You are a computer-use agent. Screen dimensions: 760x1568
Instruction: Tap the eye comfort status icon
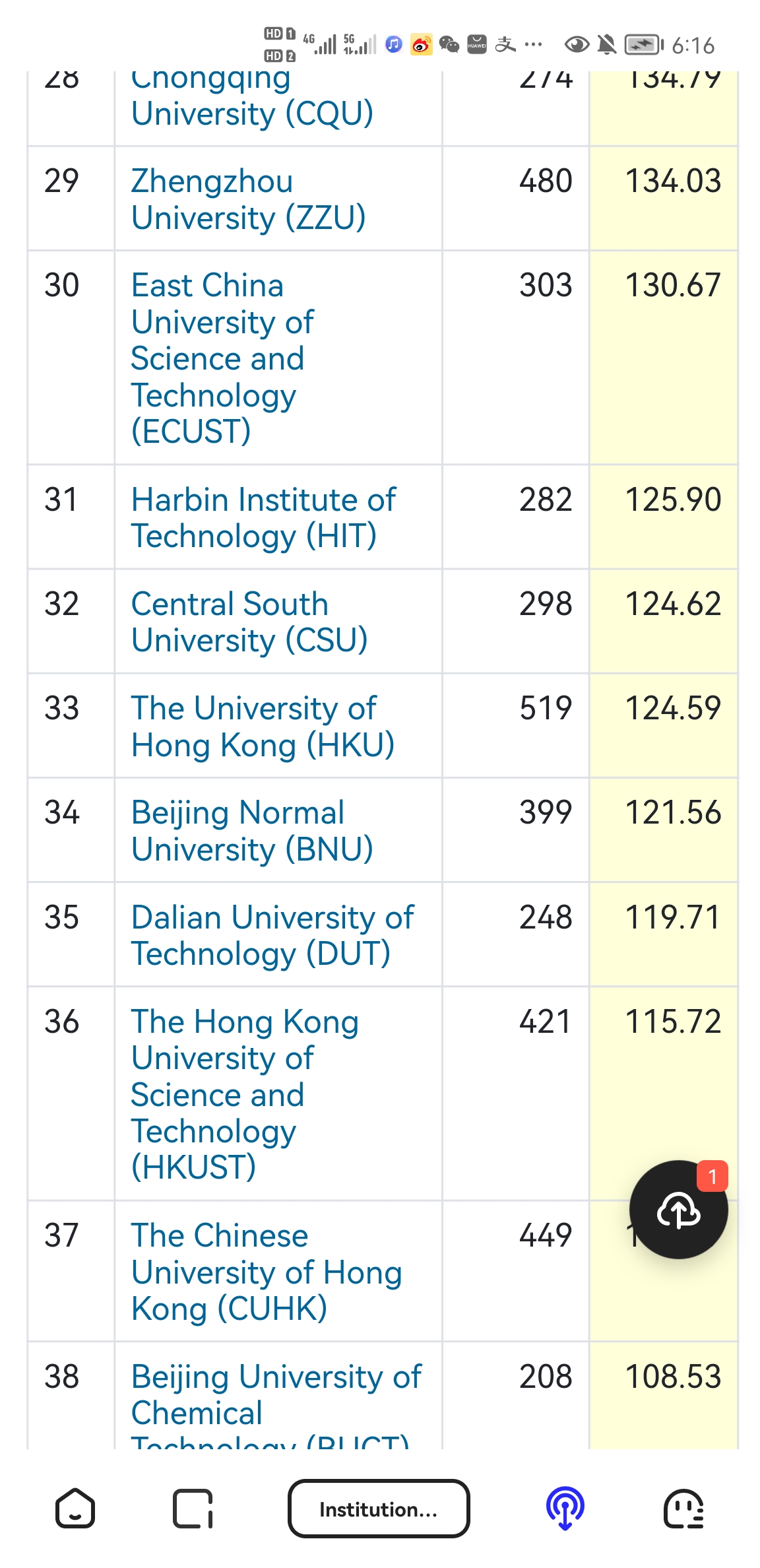(577, 45)
